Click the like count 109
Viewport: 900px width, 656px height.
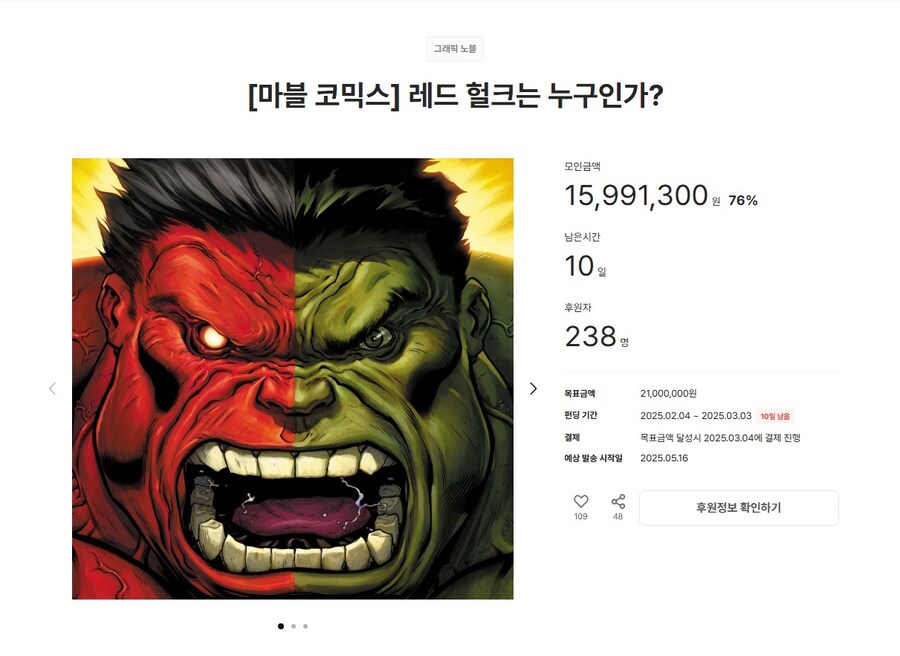581,517
